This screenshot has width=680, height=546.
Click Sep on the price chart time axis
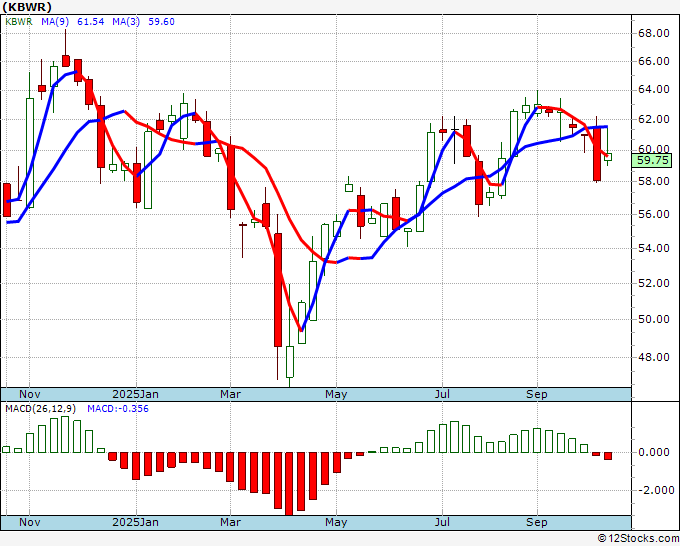[537, 394]
